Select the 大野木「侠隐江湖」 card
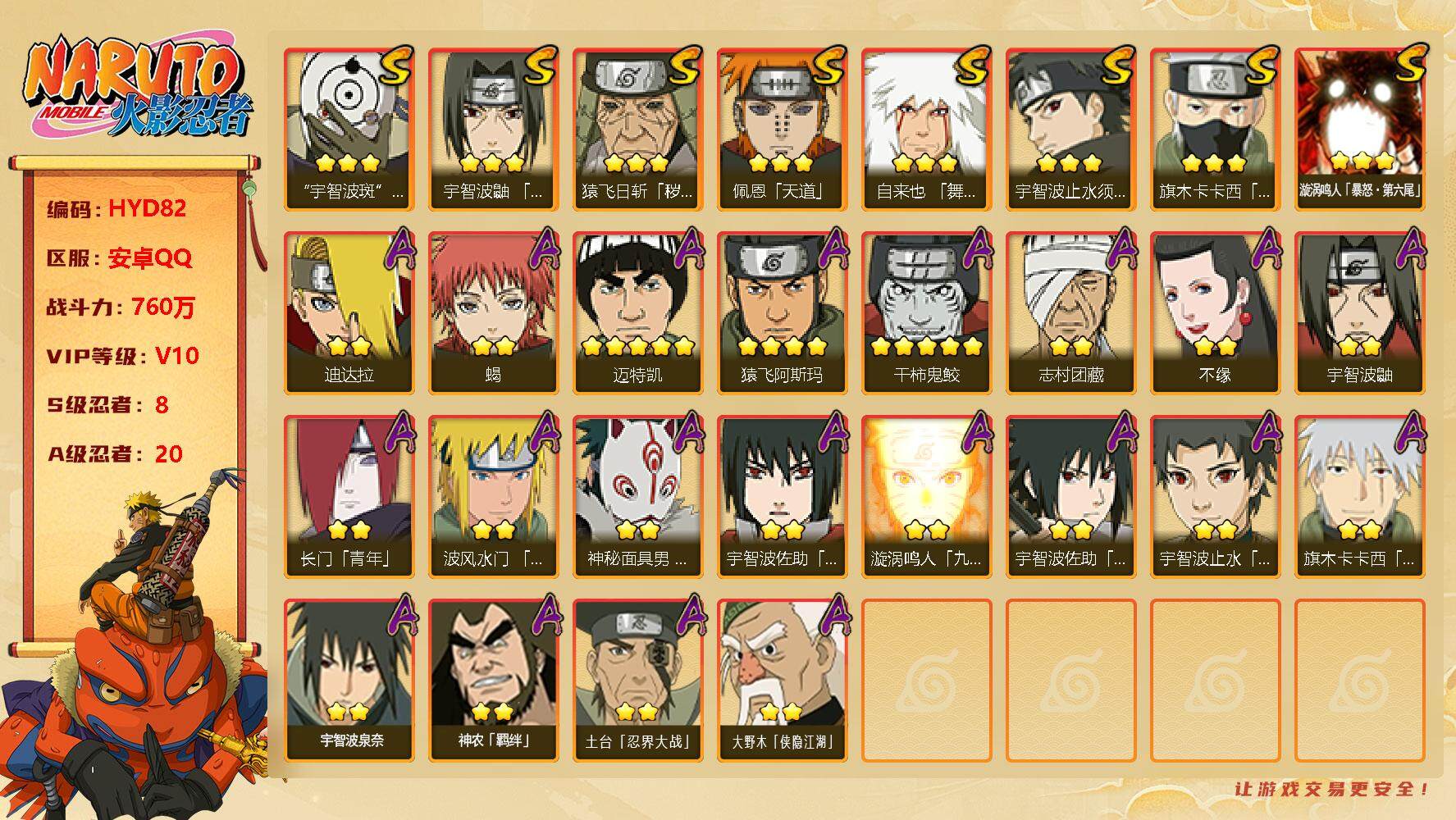 782,681
